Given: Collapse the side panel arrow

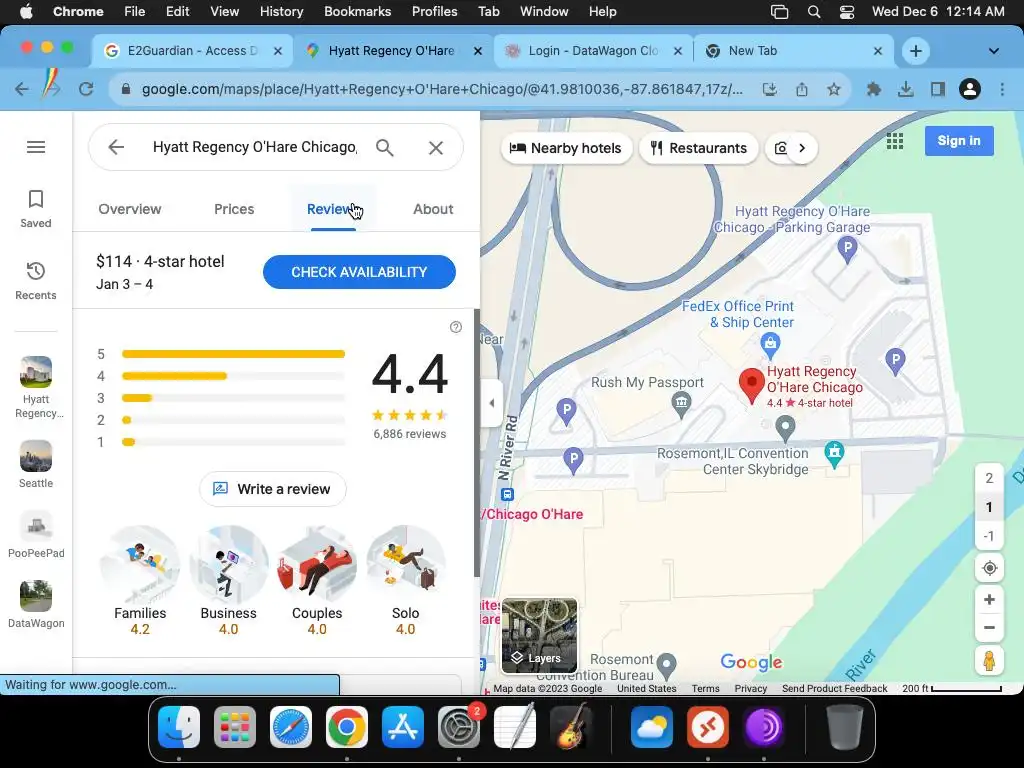Looking at the screenshot, I should [x=492, y=403].
